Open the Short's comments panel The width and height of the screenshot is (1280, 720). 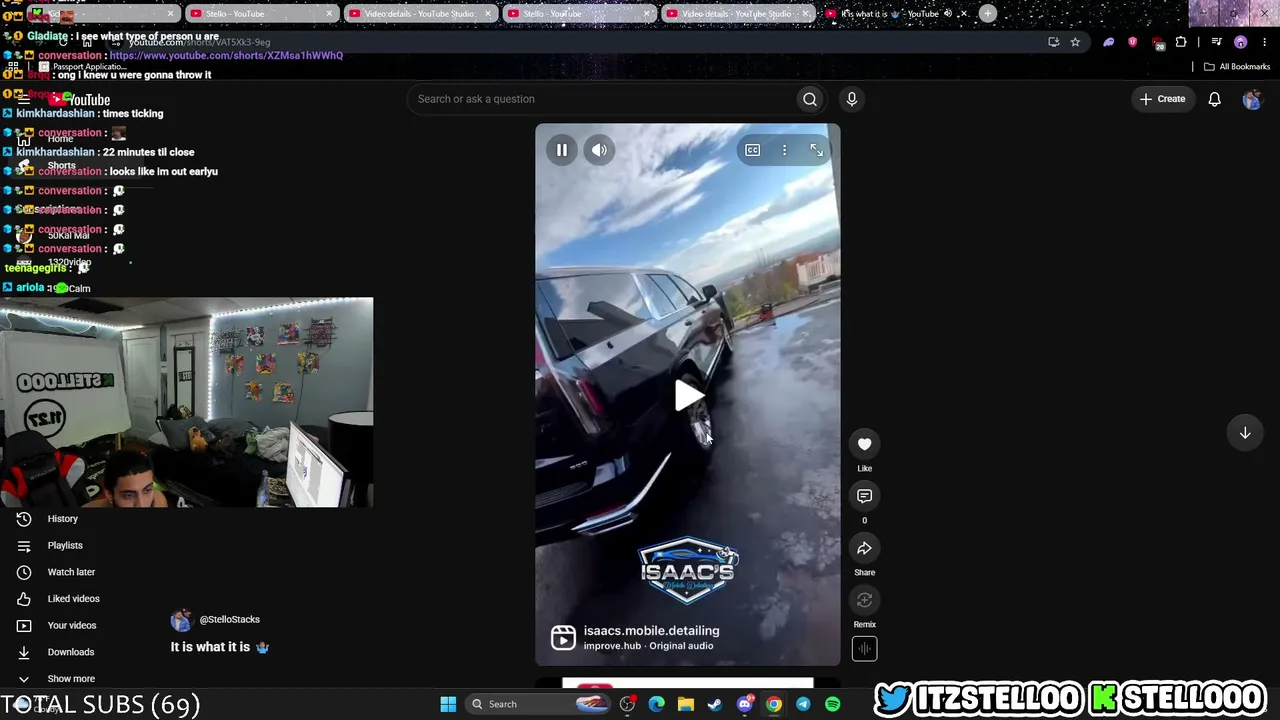pos(864,496)
